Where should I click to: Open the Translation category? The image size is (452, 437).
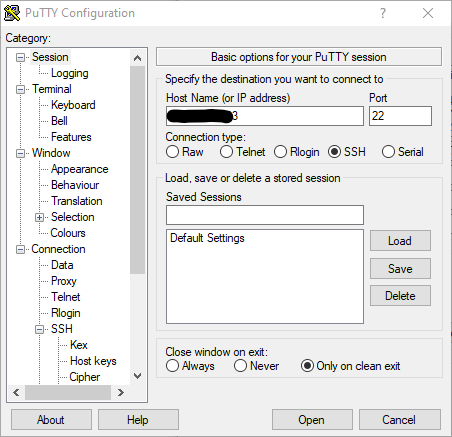click(x=77, y=201)
